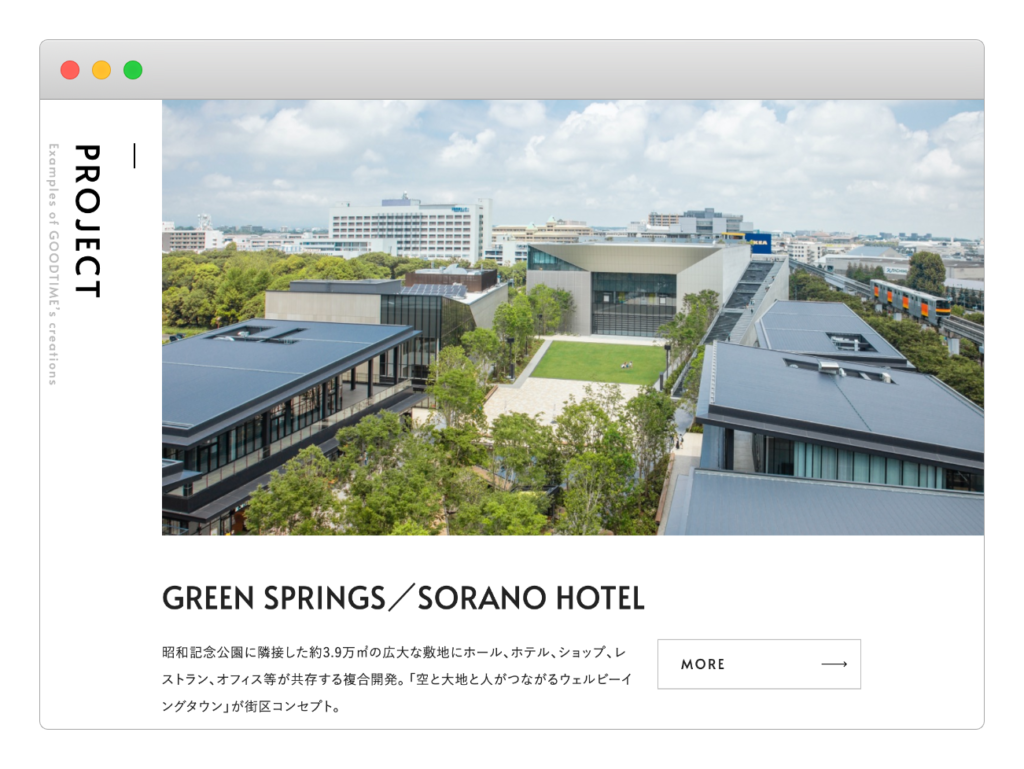Click the central hall's glass facade
This screenshot has width=1024, height=769.
(633, 304)
